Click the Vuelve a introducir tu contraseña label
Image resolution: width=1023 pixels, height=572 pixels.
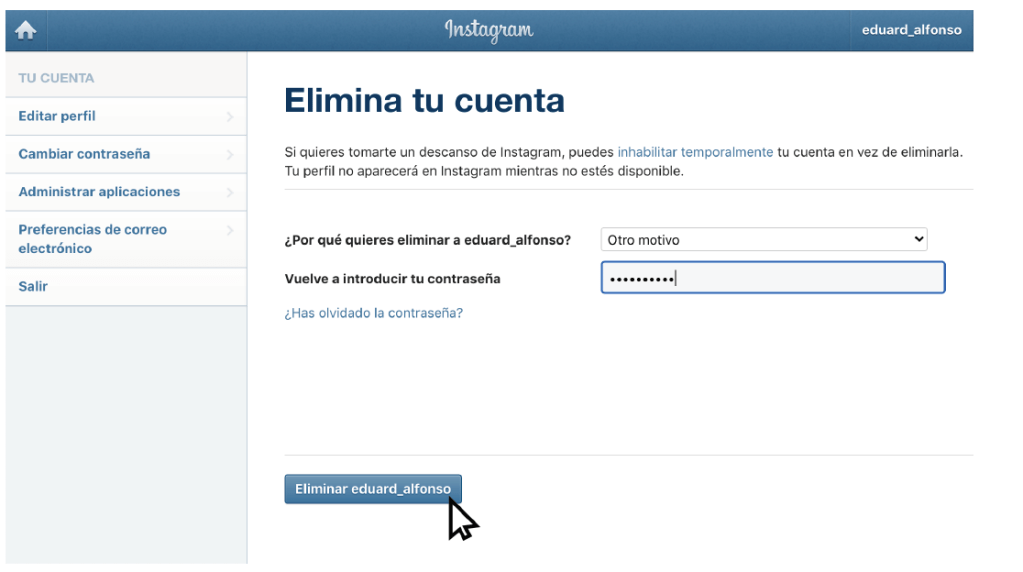click(392, 279)
